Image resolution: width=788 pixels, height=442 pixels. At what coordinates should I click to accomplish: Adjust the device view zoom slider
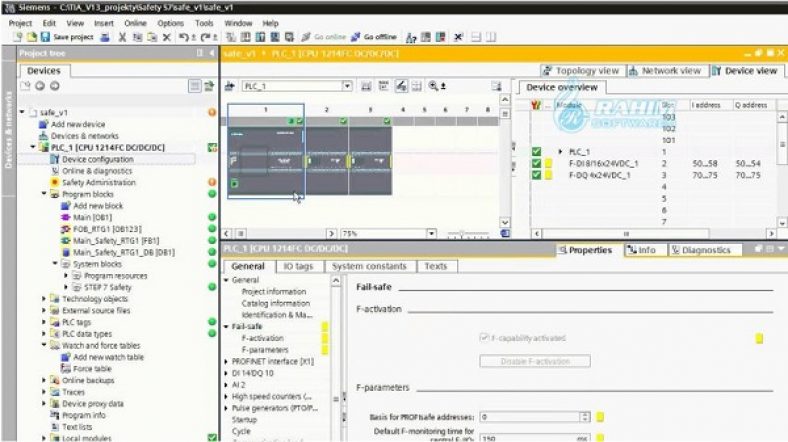pos(468,234)
